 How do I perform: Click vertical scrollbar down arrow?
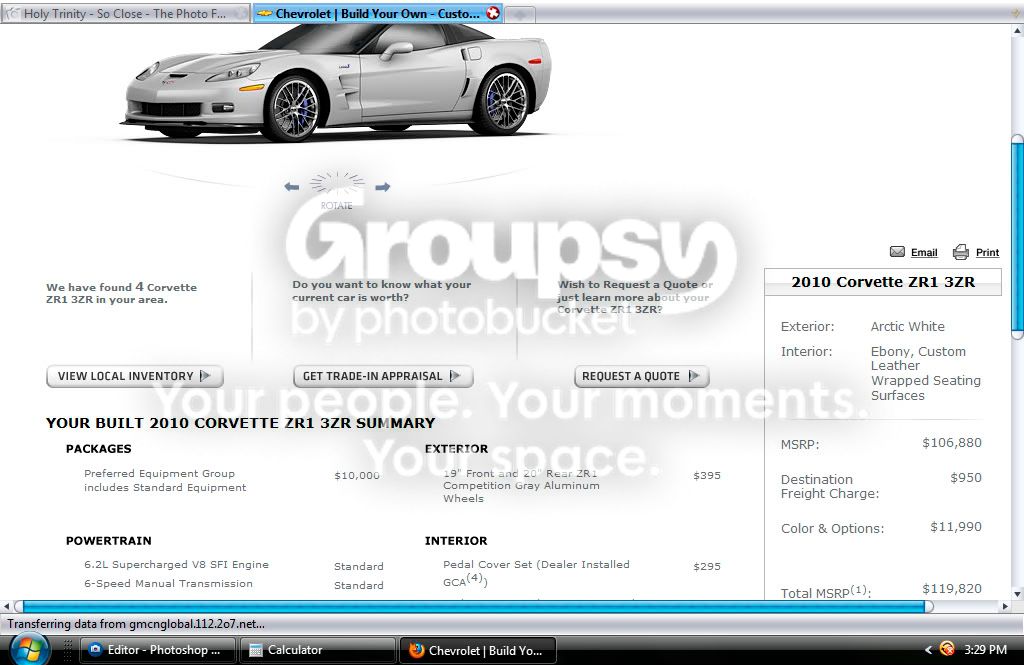[x=1017, y=594]
